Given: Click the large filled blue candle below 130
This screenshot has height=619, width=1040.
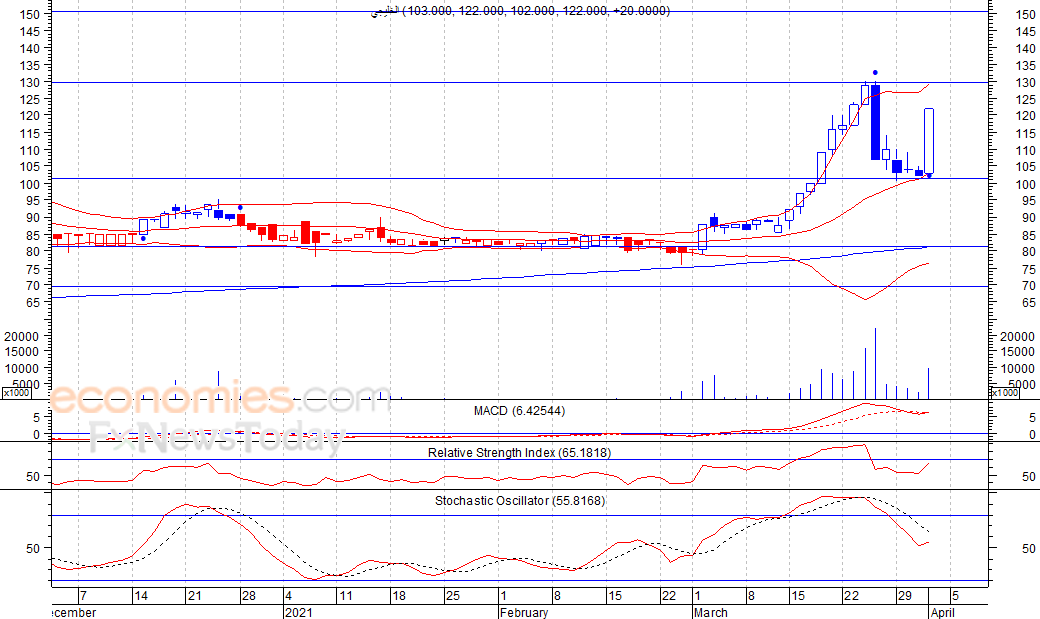Looking at the screenshot, I should pyautogui.click(x=876, y=122).
